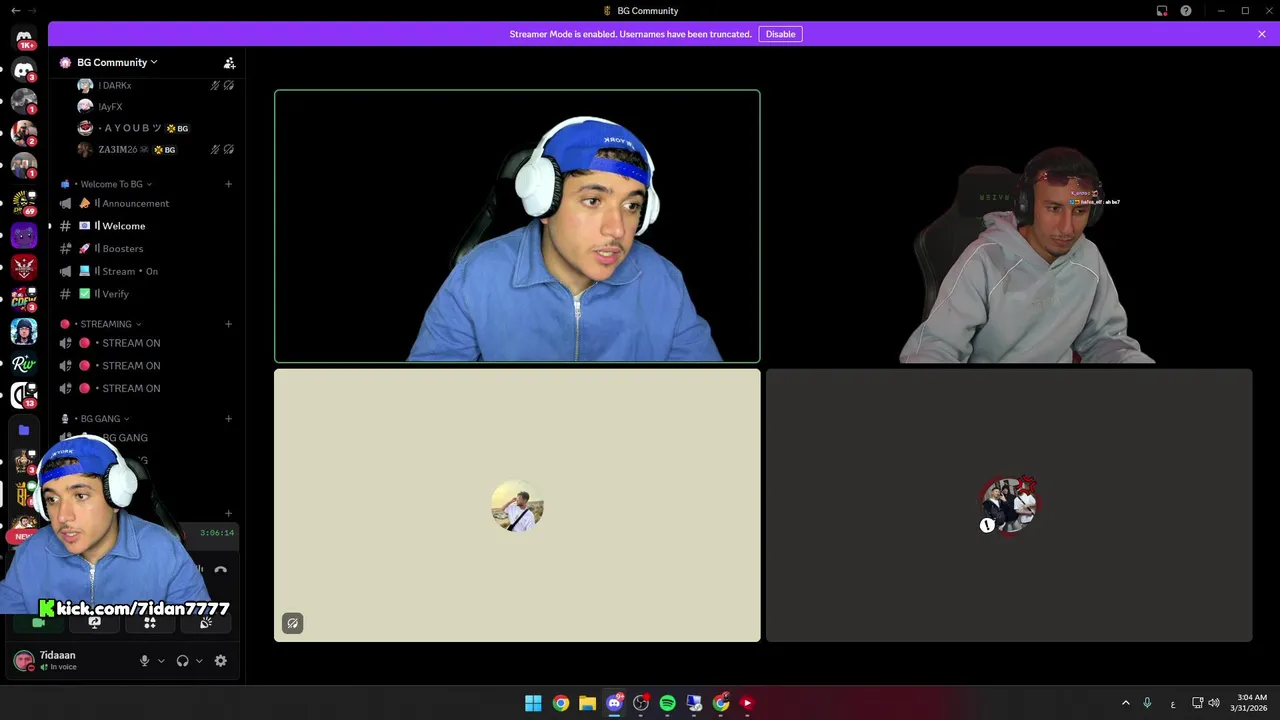Open headphone output options chevron

[199, 661]
